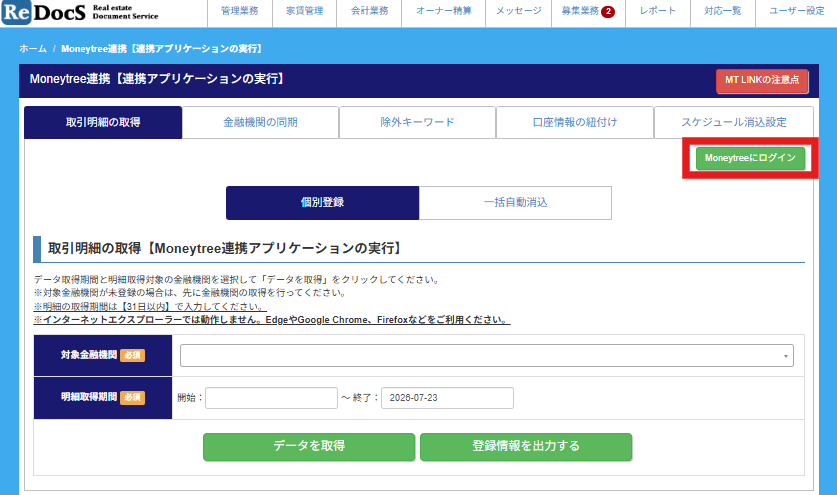Viewport: 837px width, 495px height.
Task: Click MT LINKの注意点 button
Action: [762, 81]
